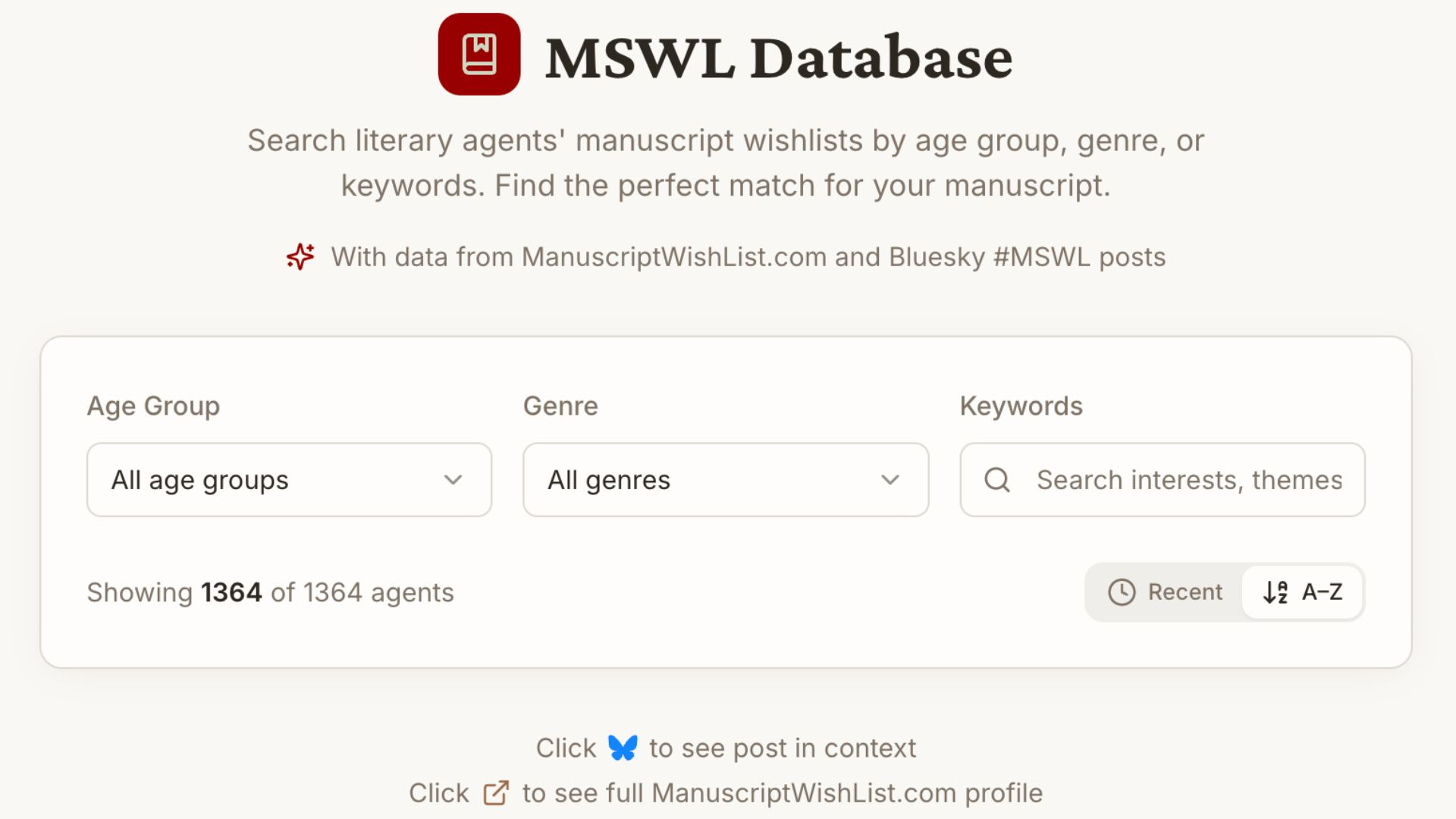Select the A–Z sort option
Image resolution: width=1456 pixels, height=819 pixels.
click(1302, 592)
